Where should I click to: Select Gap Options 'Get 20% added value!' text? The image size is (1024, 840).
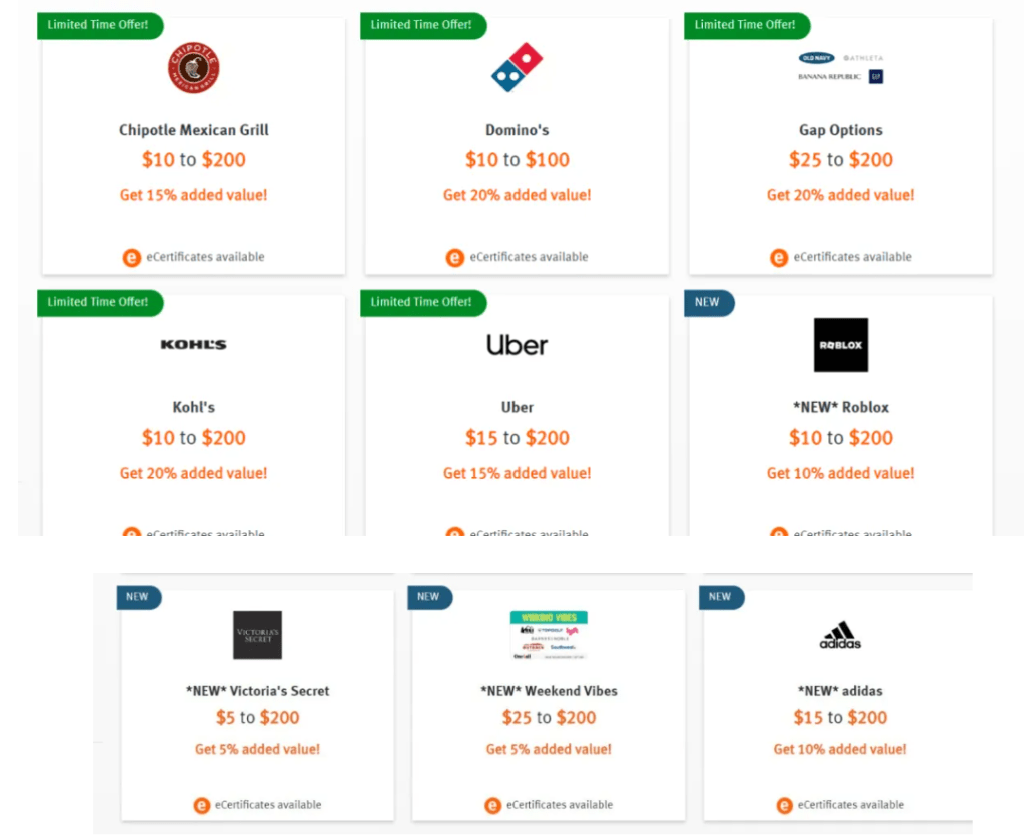[x=840, y=195]
